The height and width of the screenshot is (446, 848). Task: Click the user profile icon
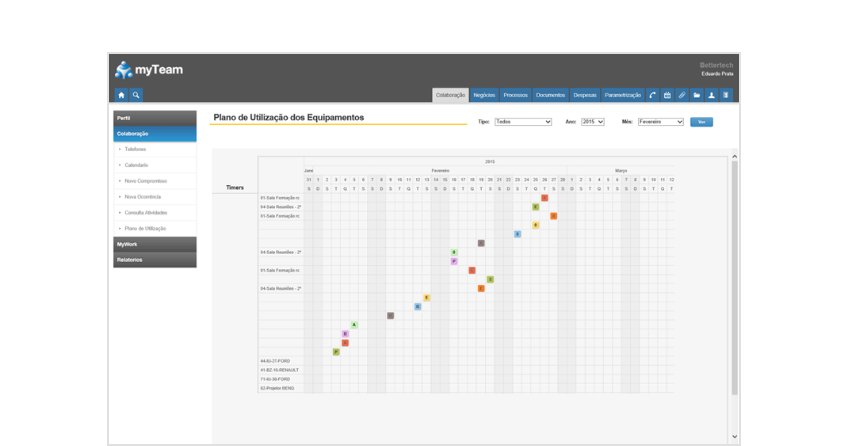(x=711, y=95)
